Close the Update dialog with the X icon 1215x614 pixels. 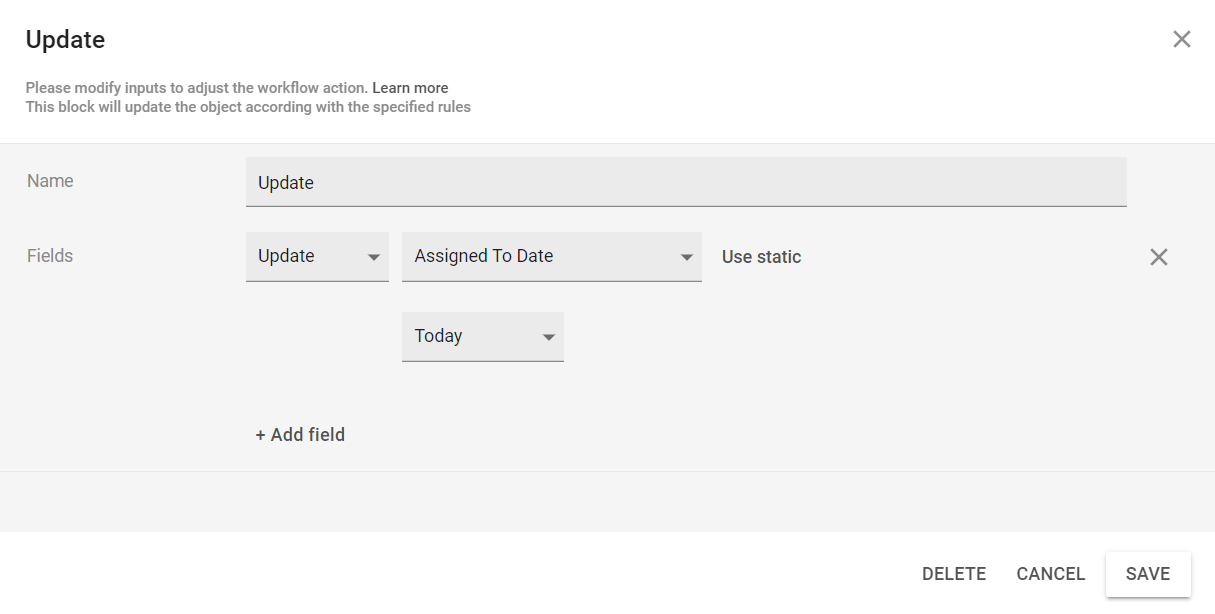coord(1181,39)
